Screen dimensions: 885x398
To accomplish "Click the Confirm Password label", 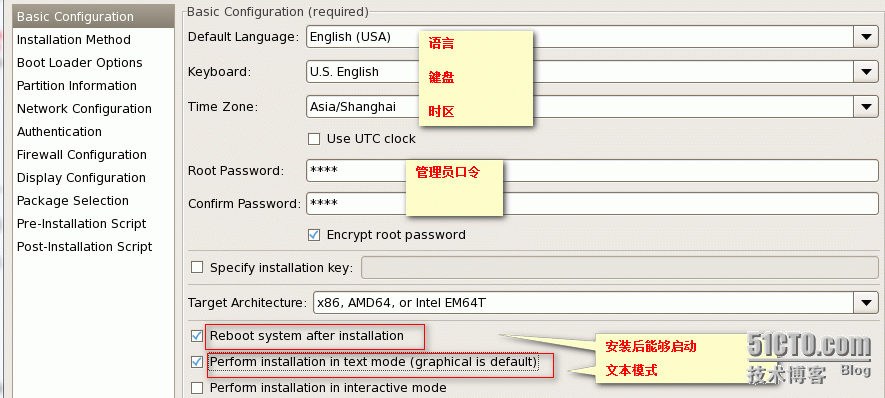I will [244, 204].
